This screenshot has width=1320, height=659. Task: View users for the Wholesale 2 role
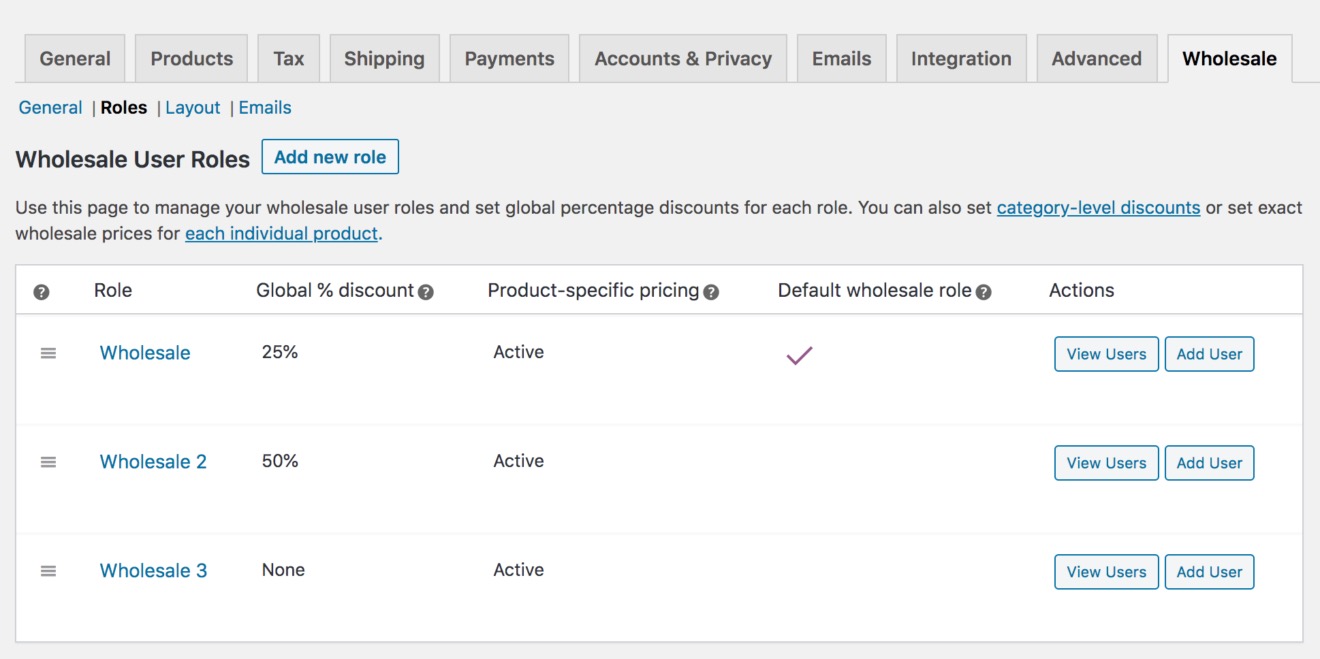(1107, 463)
